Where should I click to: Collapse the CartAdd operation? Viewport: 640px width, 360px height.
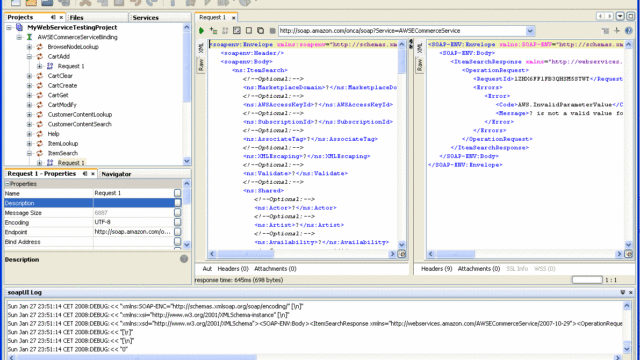click(29, 56)
